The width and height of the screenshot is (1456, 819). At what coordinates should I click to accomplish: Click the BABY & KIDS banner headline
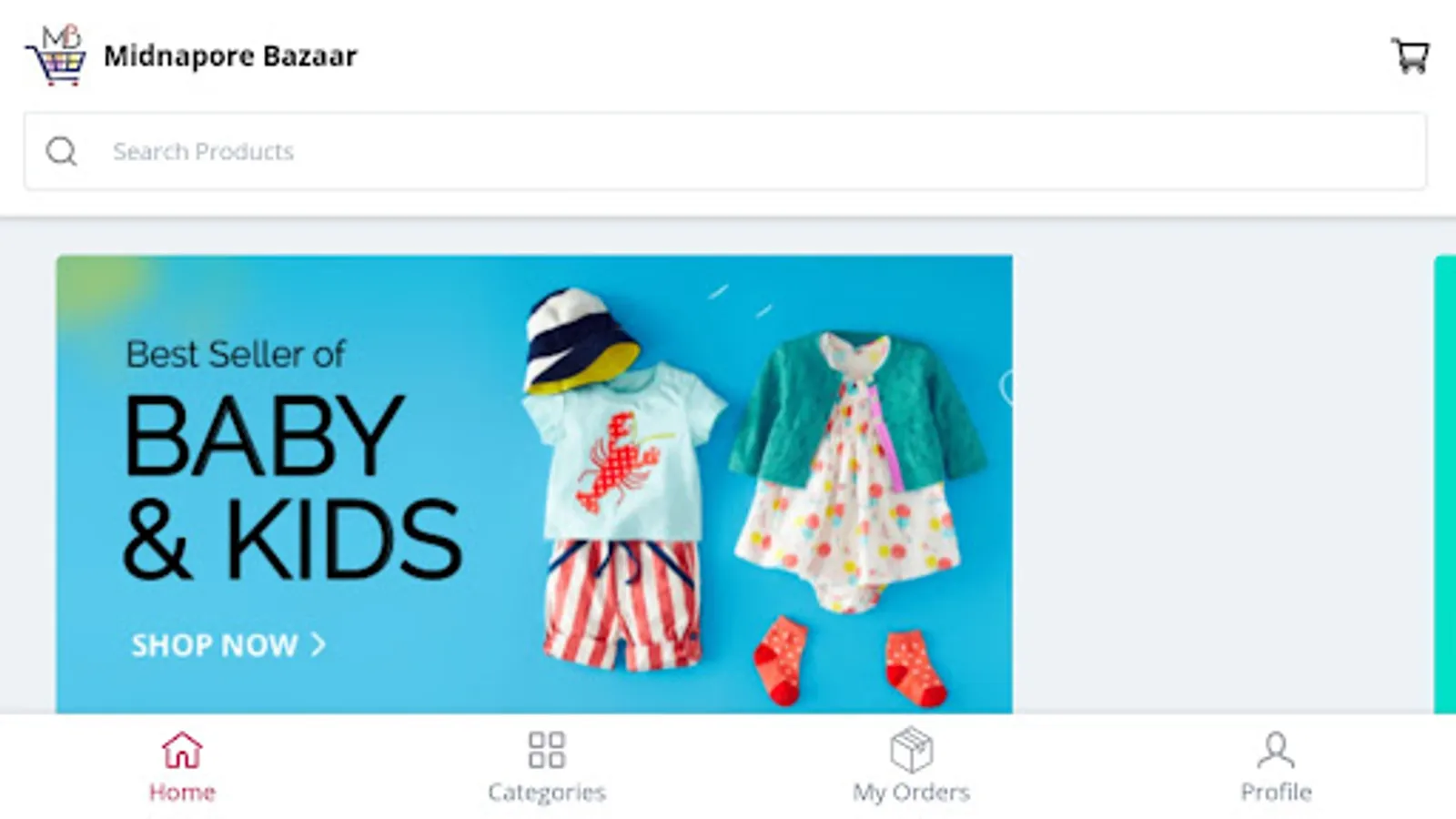coord(291,487)
